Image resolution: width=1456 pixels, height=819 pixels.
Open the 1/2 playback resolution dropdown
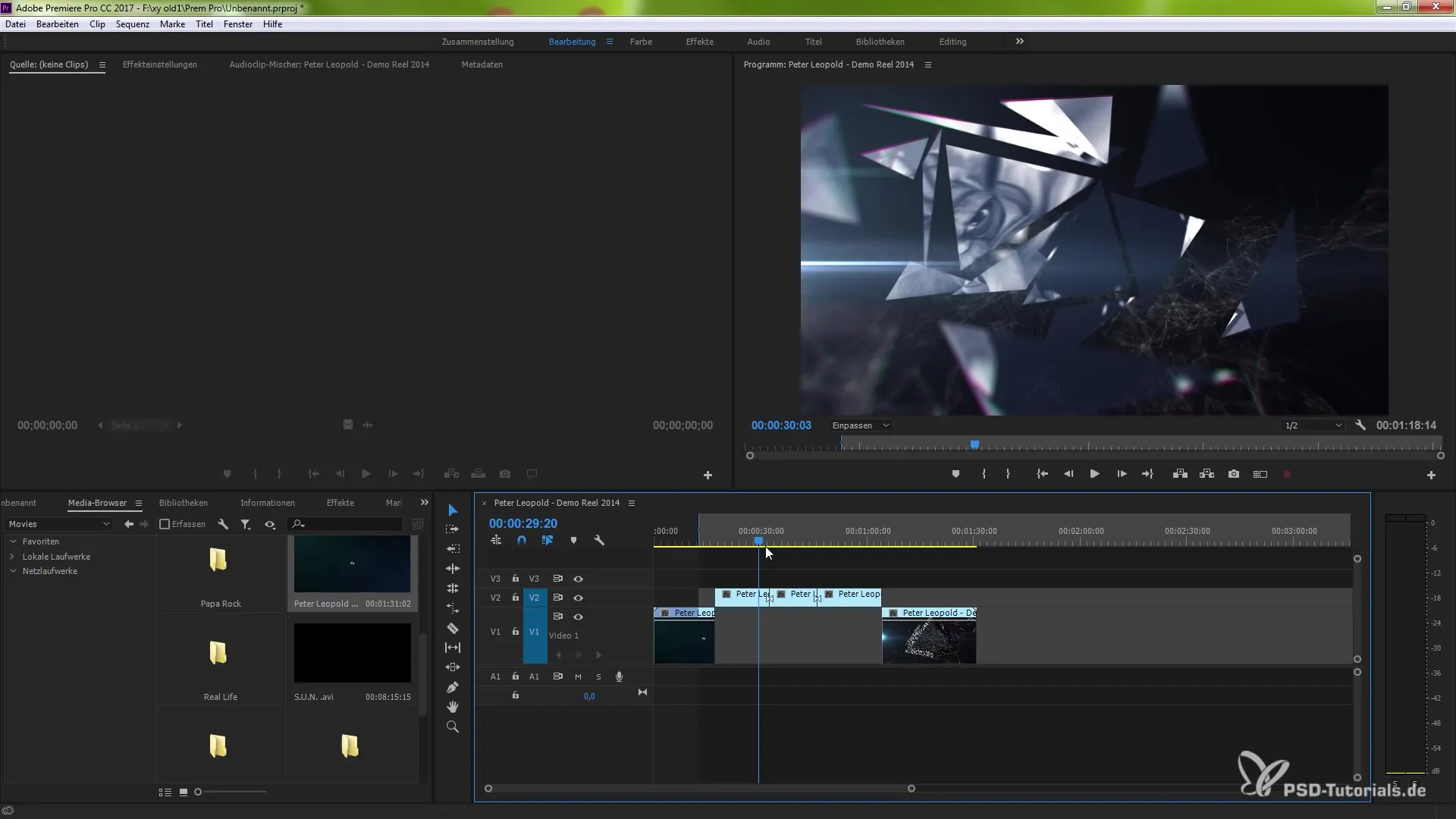[x=1313, y=425]
